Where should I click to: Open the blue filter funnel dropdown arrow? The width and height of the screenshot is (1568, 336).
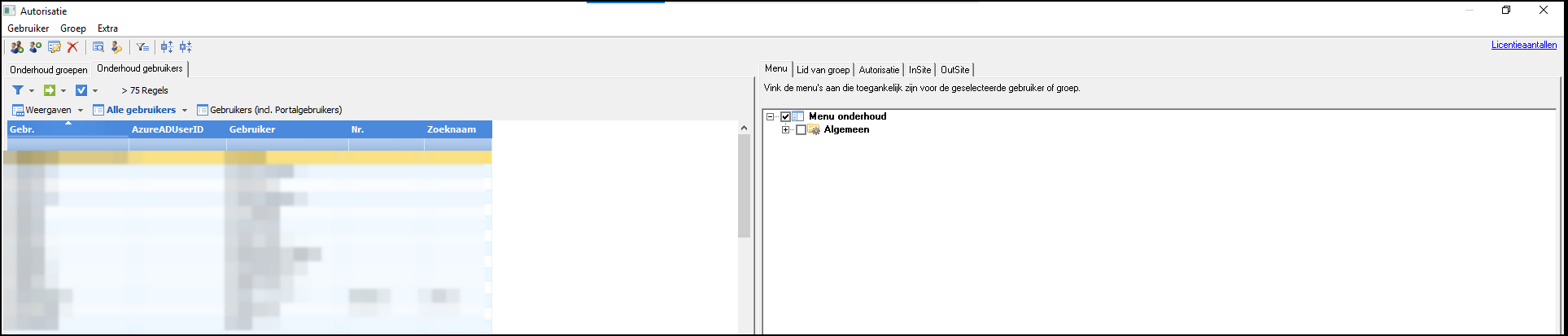(x=32, y=91)
